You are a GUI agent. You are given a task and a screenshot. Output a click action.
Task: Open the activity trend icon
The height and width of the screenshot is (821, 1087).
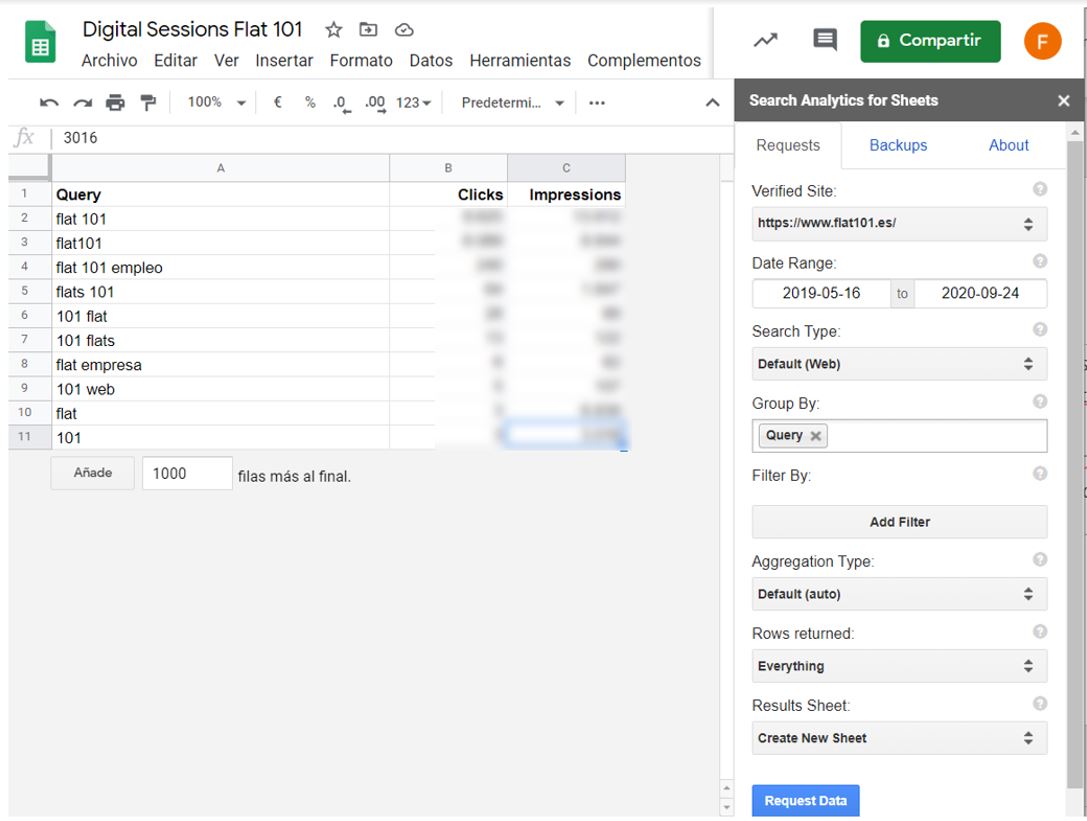pyautogui.click(x=765, y=40)
